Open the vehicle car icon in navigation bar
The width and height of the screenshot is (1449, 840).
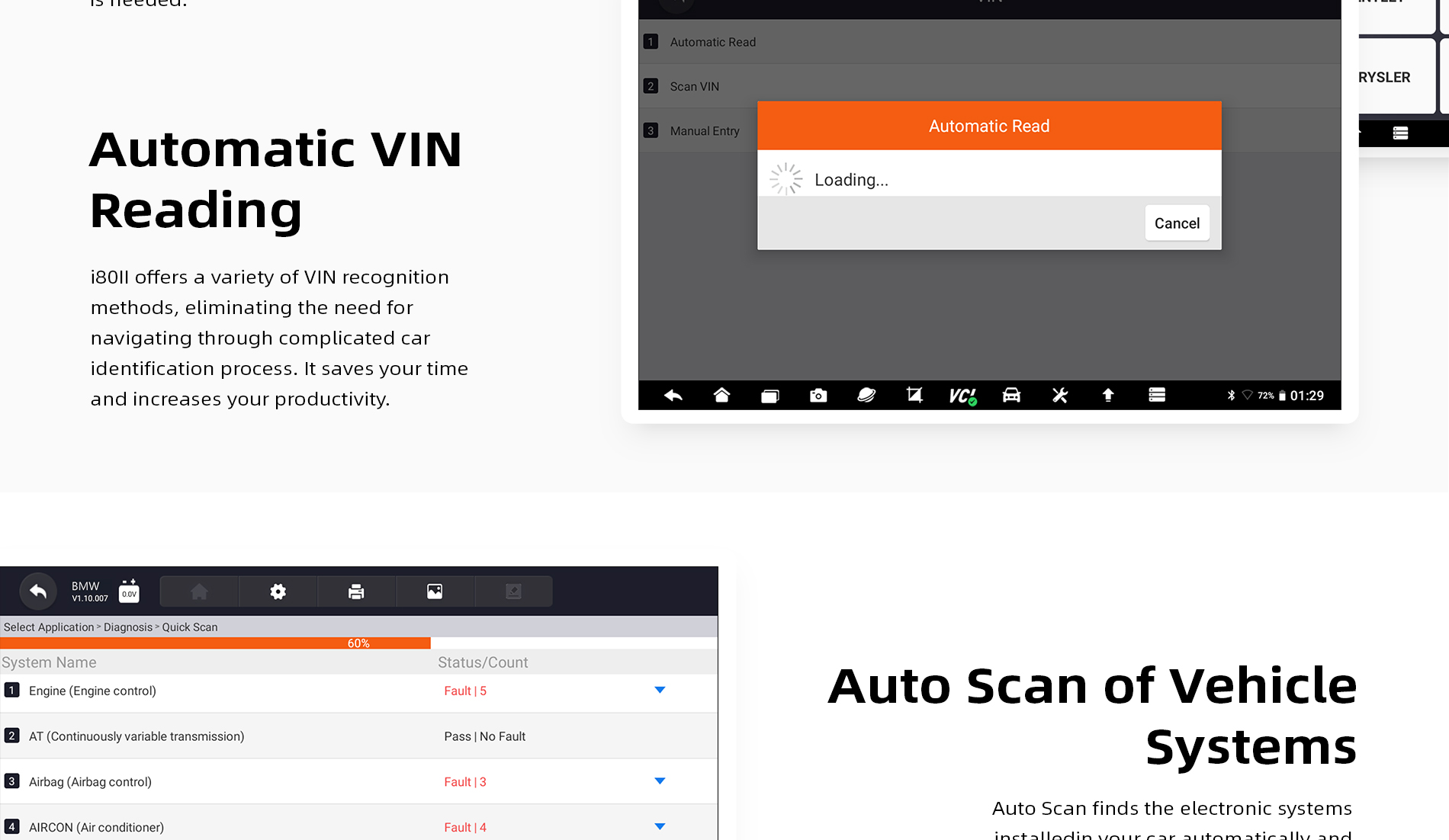[x=1011, y=396]
